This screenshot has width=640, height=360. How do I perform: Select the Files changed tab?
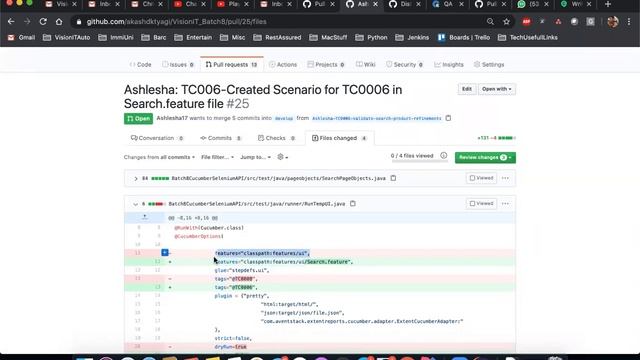pos(339,138)
